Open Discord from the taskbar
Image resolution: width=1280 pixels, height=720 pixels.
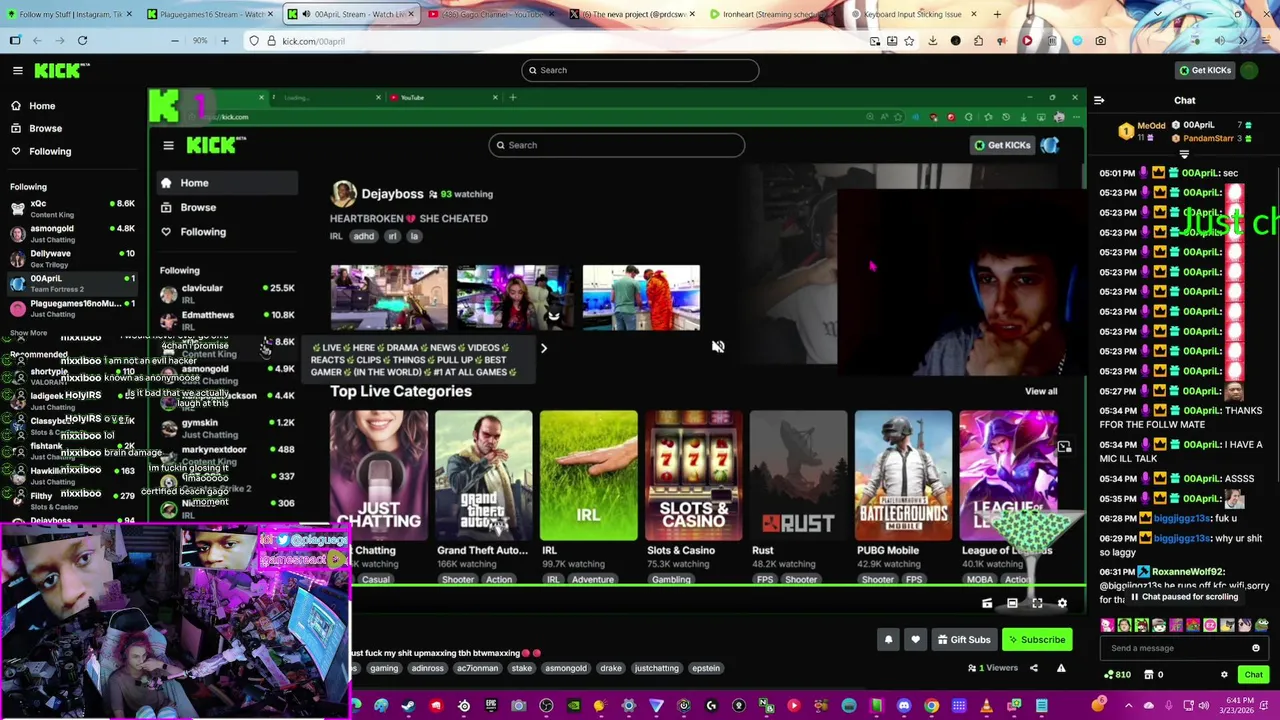[904, 706]
